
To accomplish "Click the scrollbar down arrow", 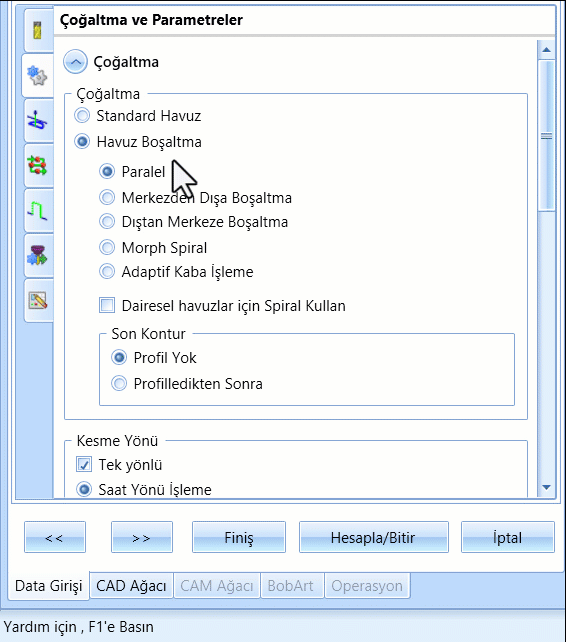I will [x=546, y=487].
